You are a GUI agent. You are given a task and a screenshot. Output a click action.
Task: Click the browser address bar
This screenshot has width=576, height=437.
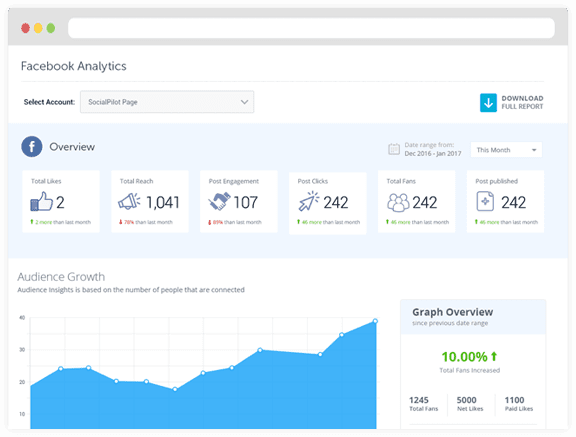pyautogui.click(x=311, y=28)
